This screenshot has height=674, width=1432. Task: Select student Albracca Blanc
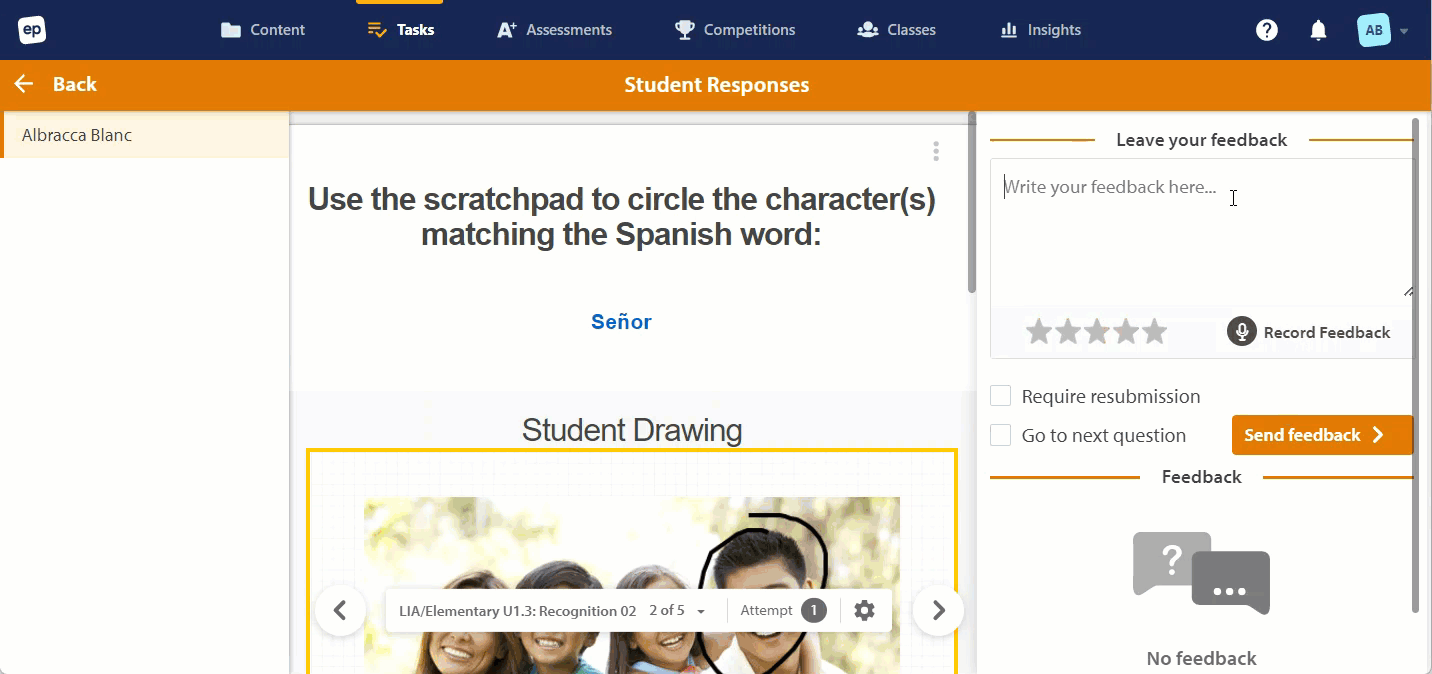tap(145, 135)
